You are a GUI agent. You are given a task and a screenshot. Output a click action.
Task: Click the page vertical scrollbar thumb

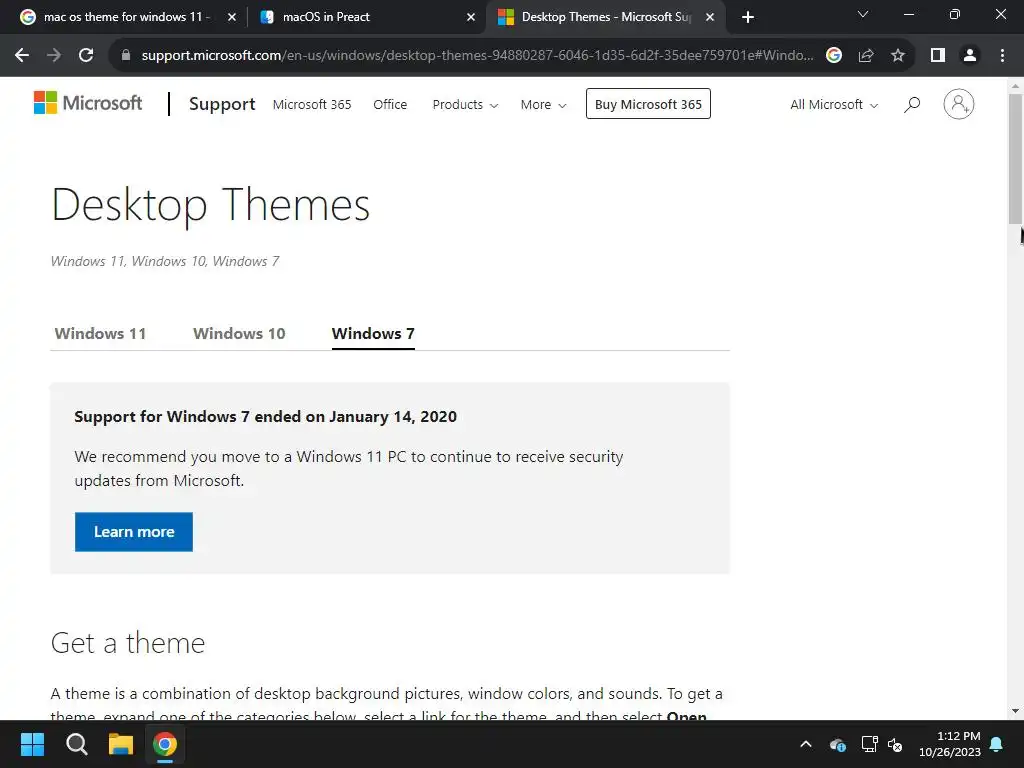point(1016,159)
